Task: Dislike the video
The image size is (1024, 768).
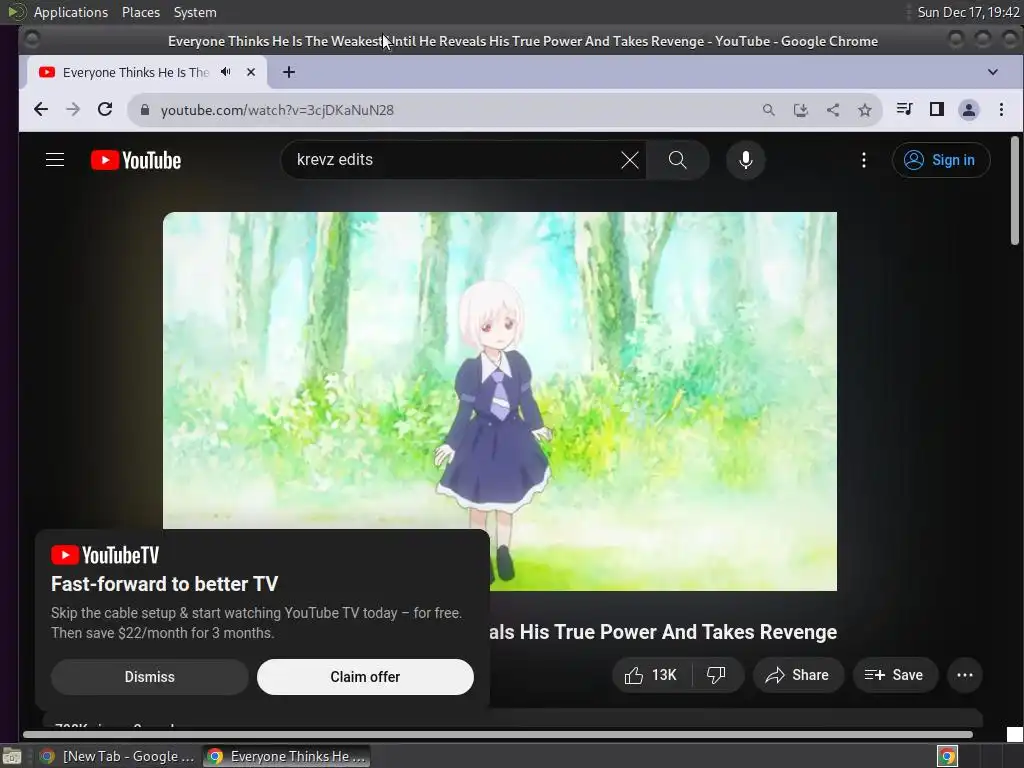Action: click(x=716, y=675)
